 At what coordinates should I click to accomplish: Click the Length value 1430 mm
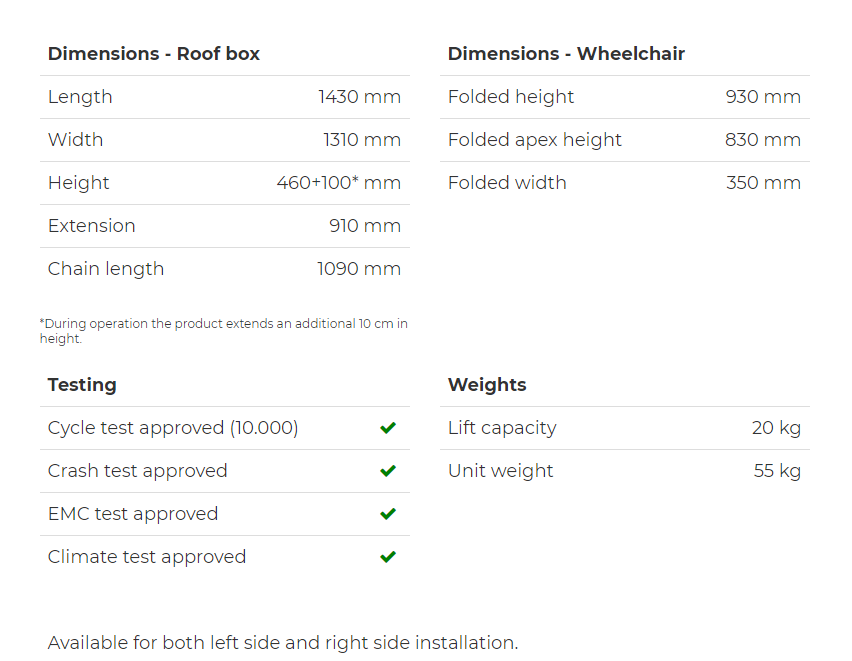(360, 97)
